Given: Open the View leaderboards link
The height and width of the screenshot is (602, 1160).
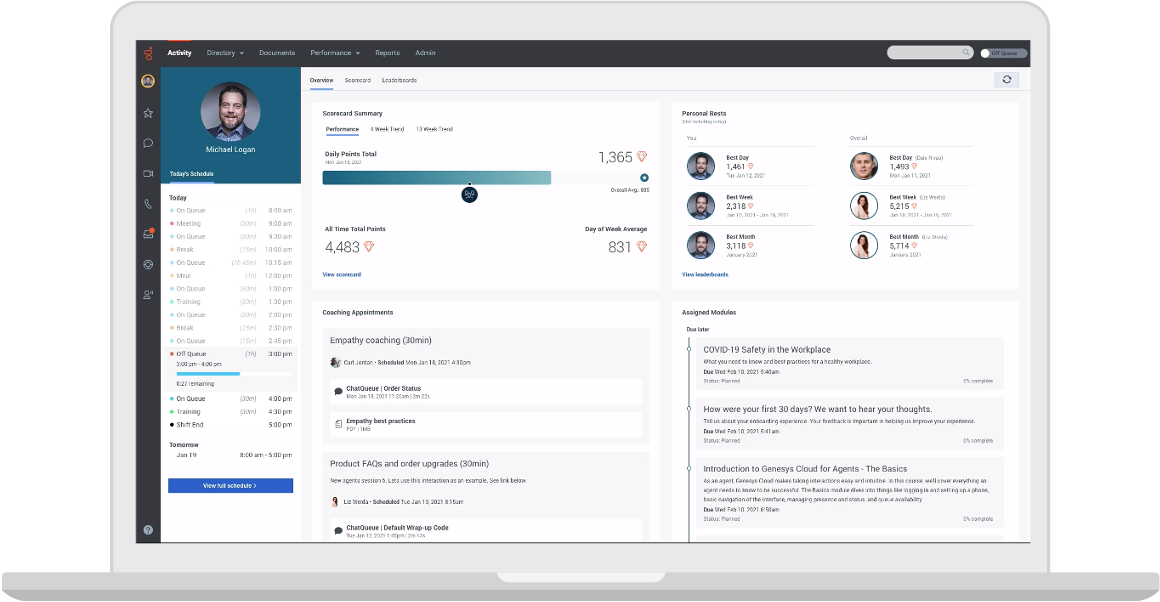Looking at the screenshot, I should (x=704, y=274).
